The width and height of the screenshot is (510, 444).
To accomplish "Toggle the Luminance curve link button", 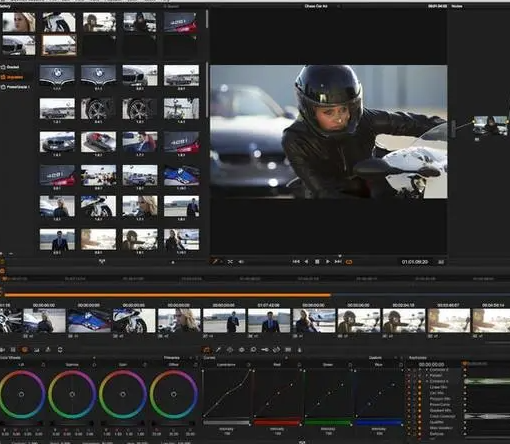I will 248,365.
